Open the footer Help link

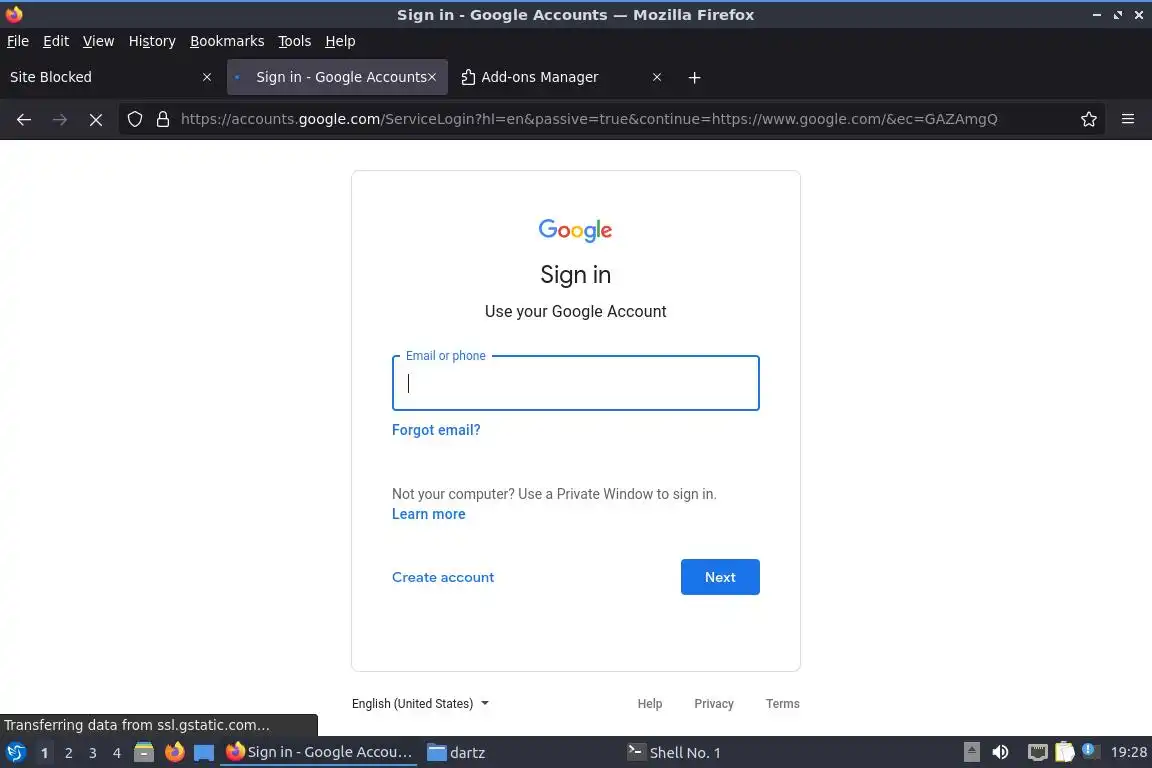click(x=649, y=703)
